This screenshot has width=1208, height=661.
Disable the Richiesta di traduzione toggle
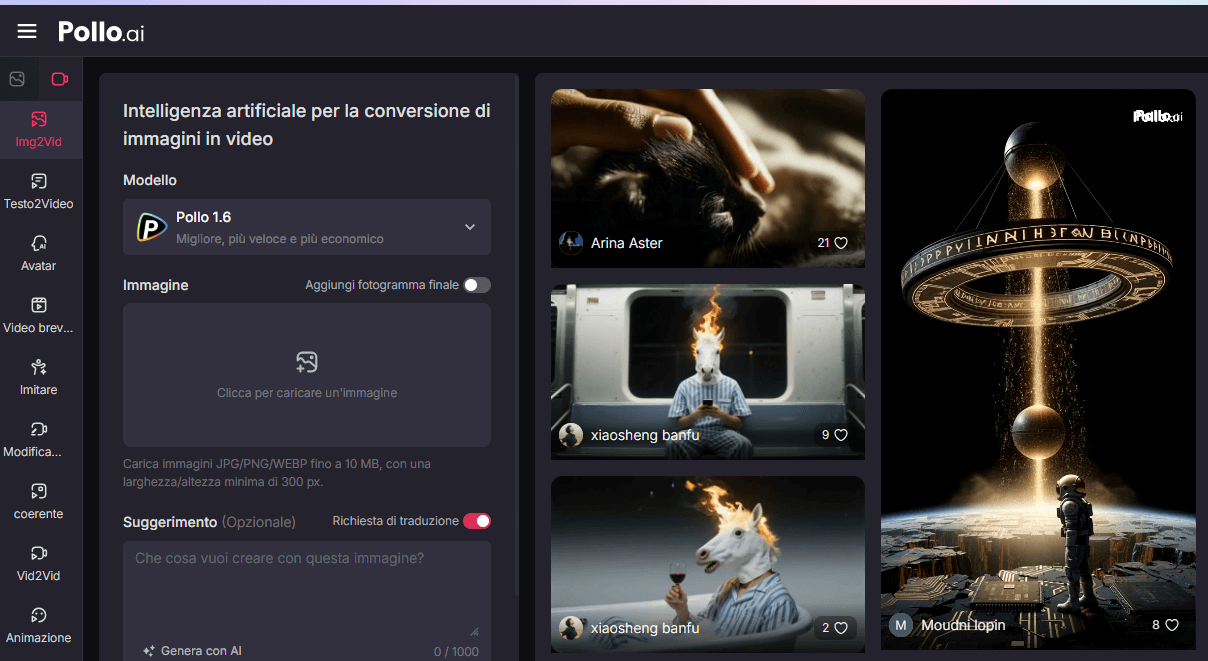click(x=476, y=521)
